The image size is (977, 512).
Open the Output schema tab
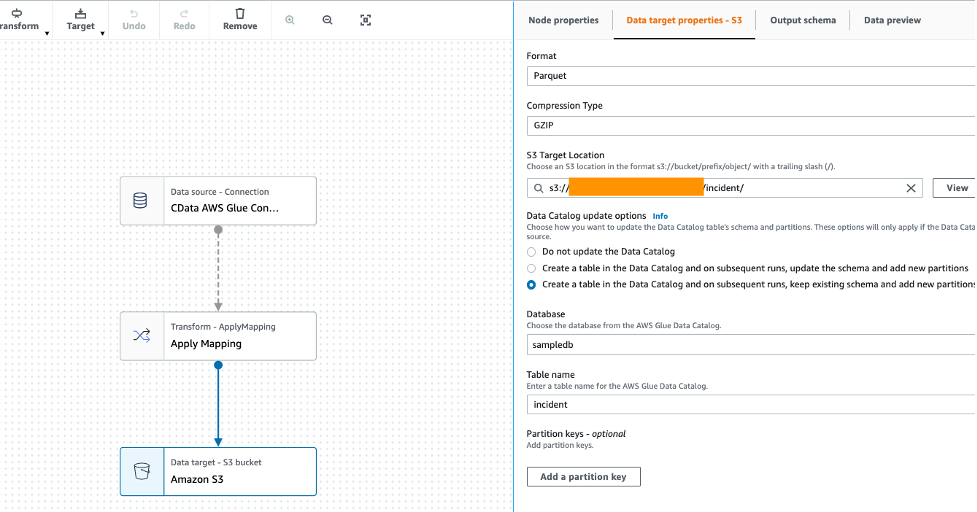(803, 20)
